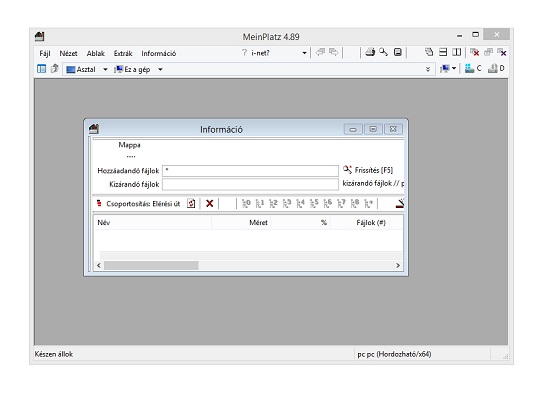The image size is (550, 396).
Task: Click the close all windows icon
Action: (x=502, y=53)
